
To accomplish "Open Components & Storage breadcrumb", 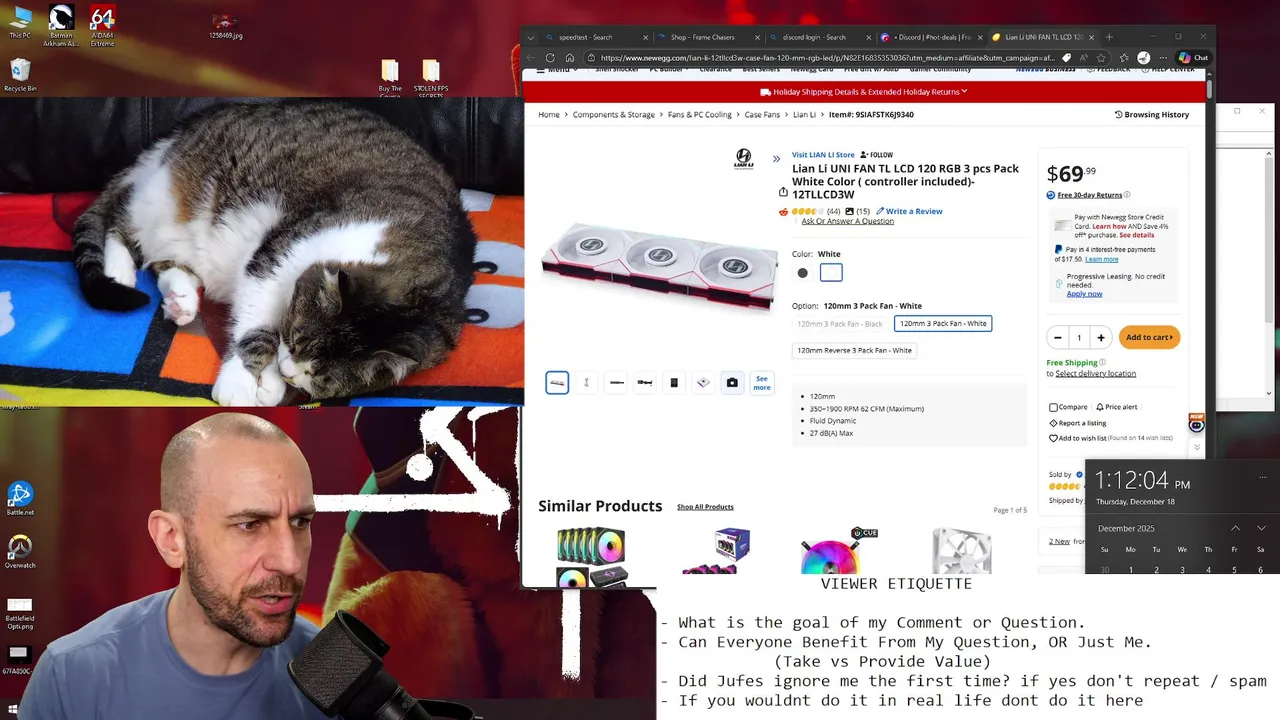I will [x=614, y=115].
